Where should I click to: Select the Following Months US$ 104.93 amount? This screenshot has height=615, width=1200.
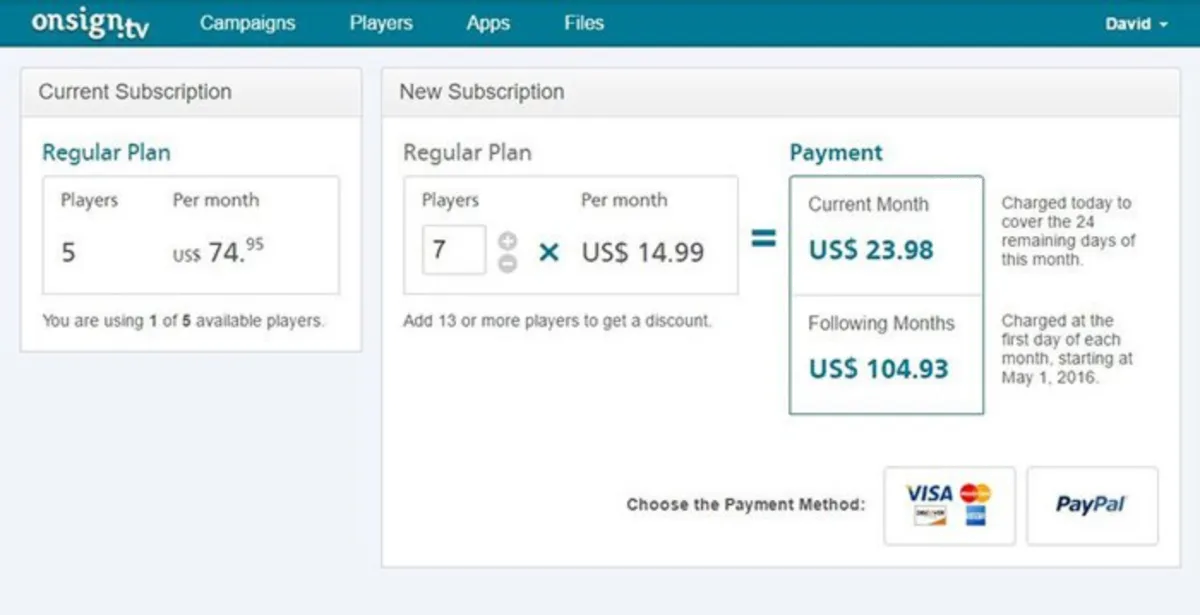point(878,369)
